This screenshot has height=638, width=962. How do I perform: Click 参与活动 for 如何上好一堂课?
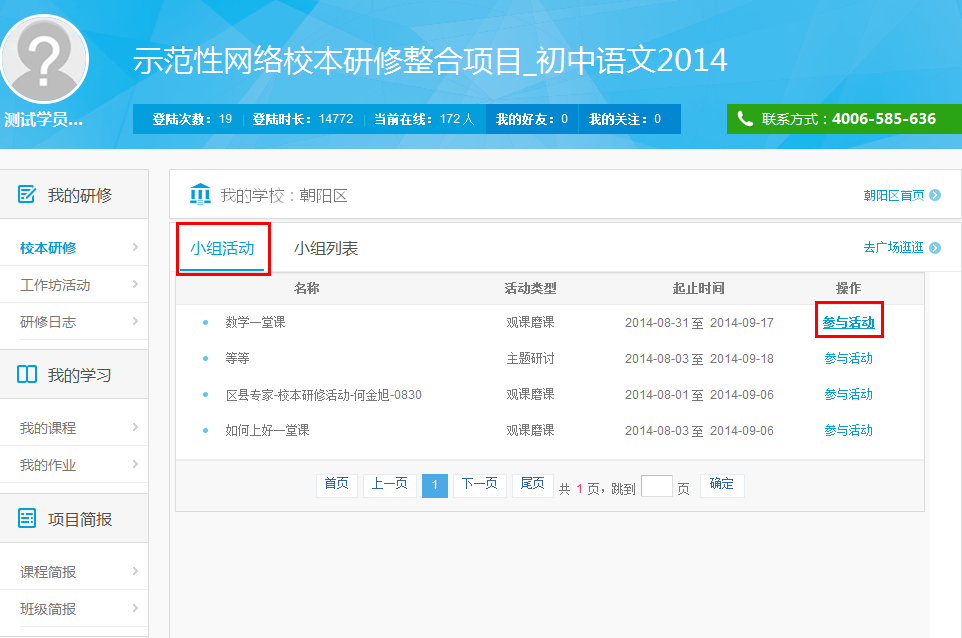click(848, 430)
